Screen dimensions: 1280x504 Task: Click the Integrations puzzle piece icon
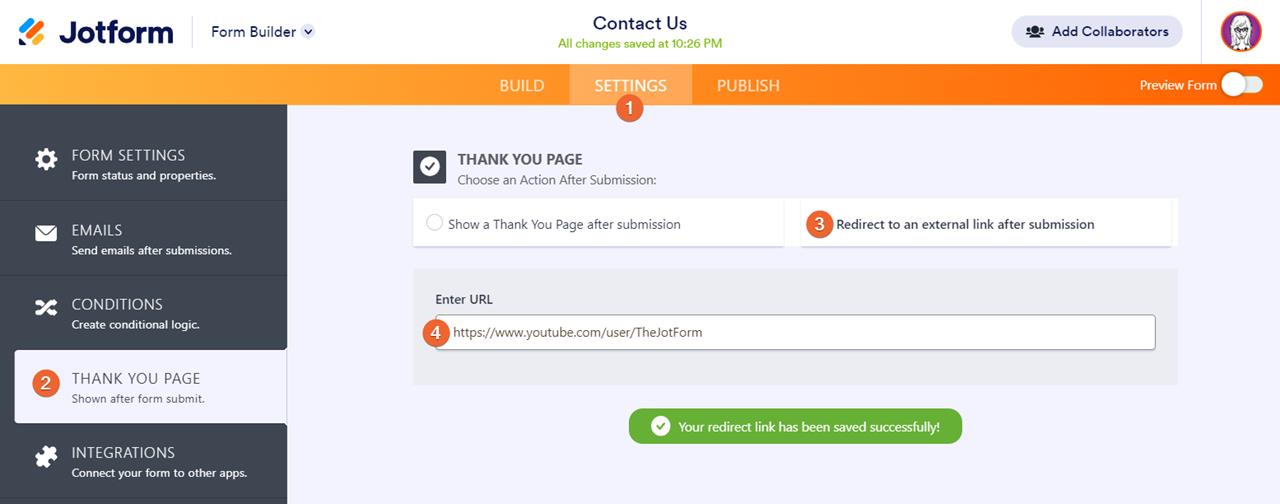click(46, 457)
